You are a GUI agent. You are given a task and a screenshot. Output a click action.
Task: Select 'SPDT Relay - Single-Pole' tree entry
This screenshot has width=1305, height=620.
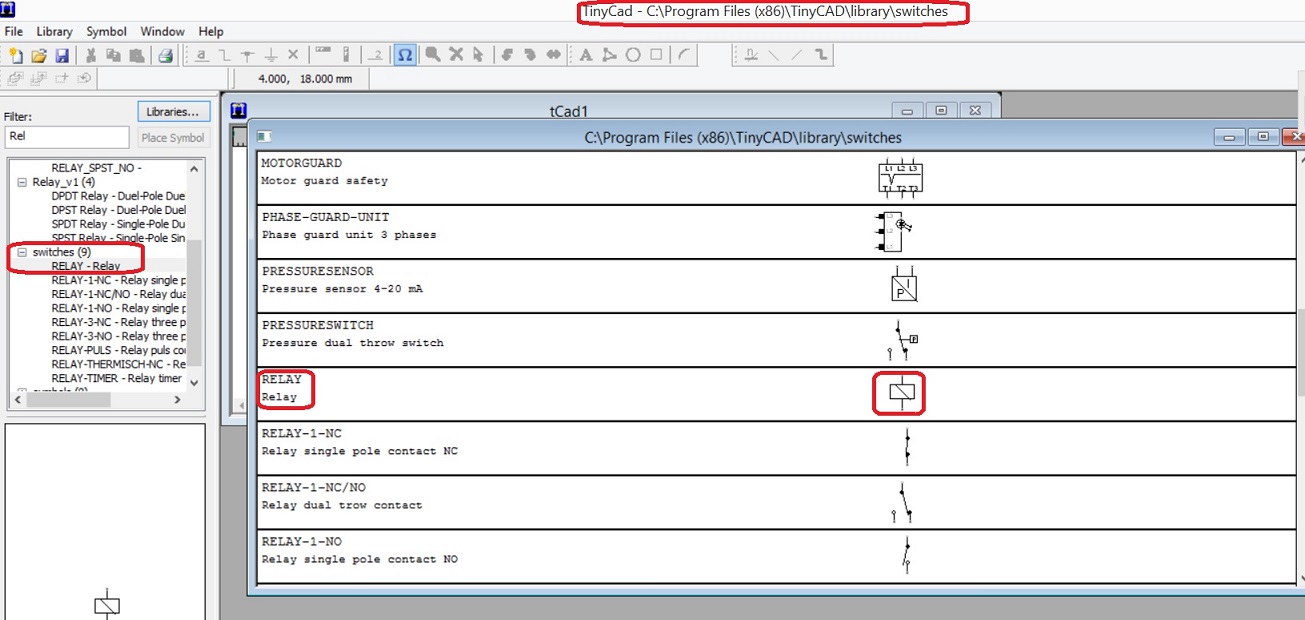click(x=118, y=224)
